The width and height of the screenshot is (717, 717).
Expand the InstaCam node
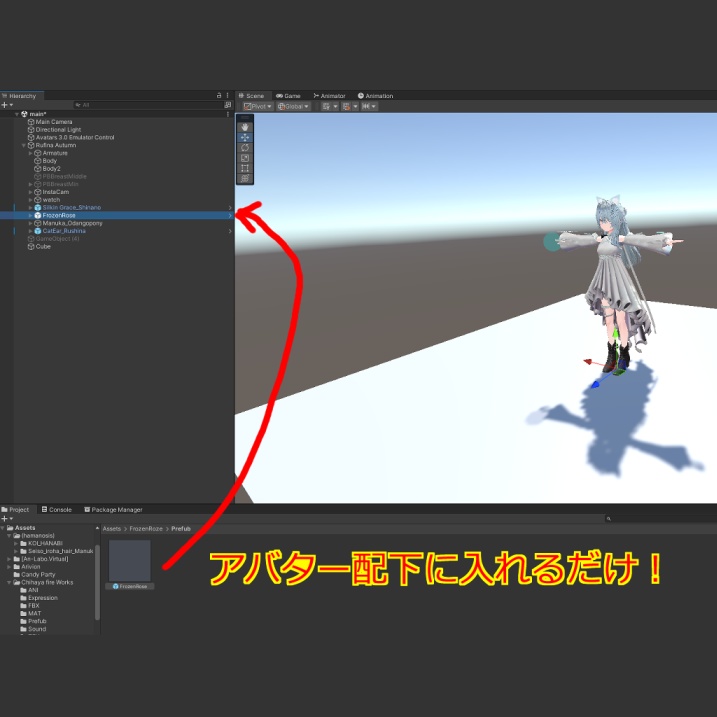click(31, 192)
